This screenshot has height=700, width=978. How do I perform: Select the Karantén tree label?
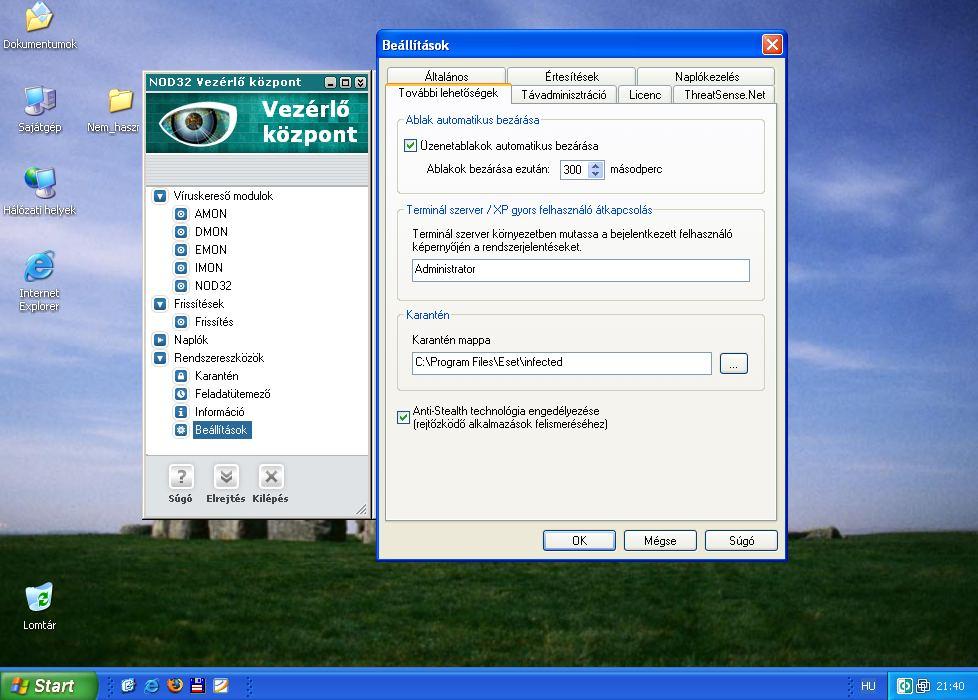coord(216,376)
